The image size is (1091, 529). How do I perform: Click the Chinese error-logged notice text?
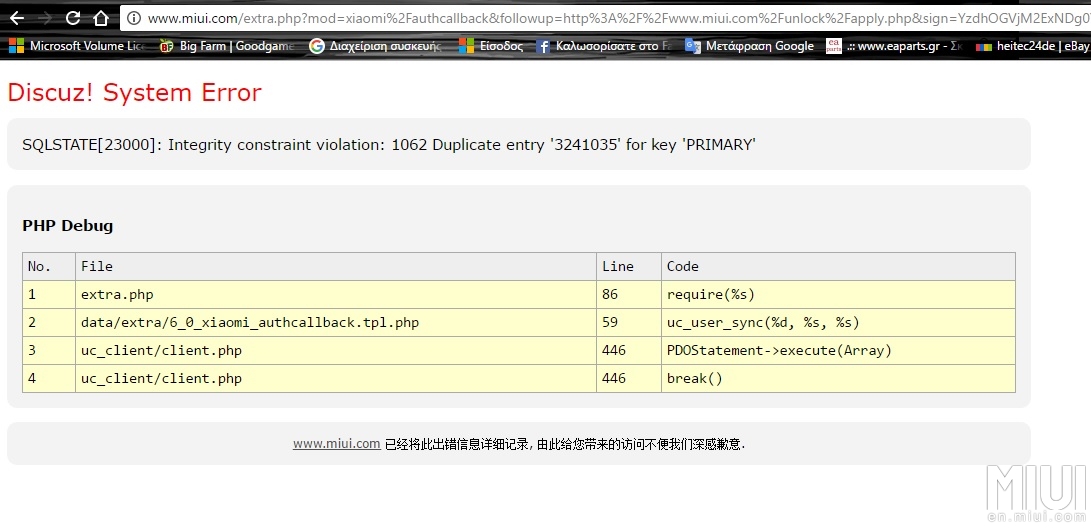[565, 444]
